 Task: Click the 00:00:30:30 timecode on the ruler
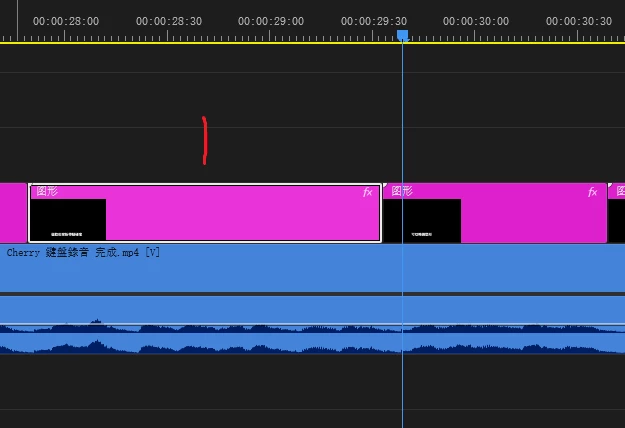pyautogui.click(x=579, y=21)
